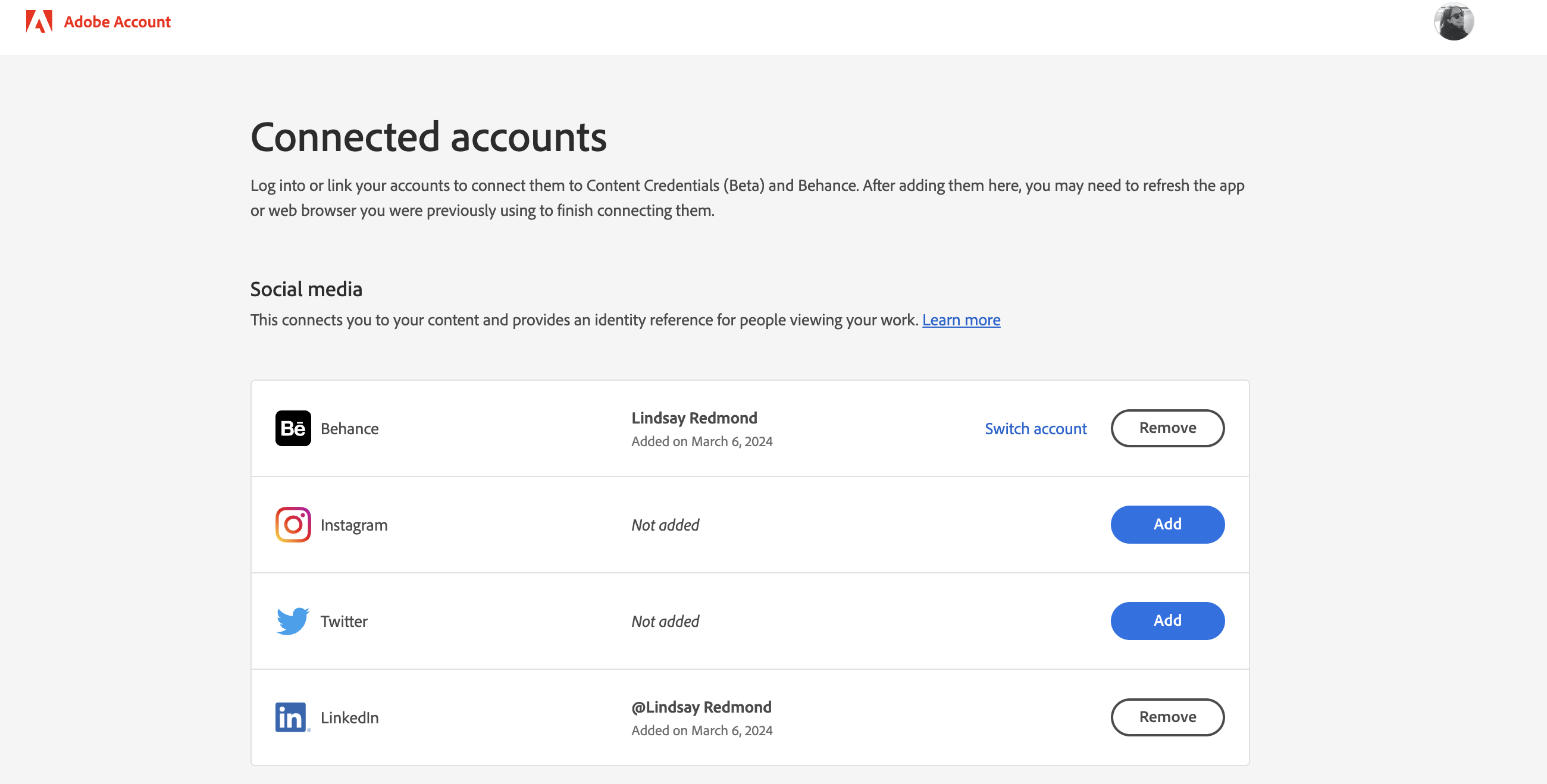Click the Behance name Lindsay Redmond
Screen dimensions: 1547x784
point(694,418)
